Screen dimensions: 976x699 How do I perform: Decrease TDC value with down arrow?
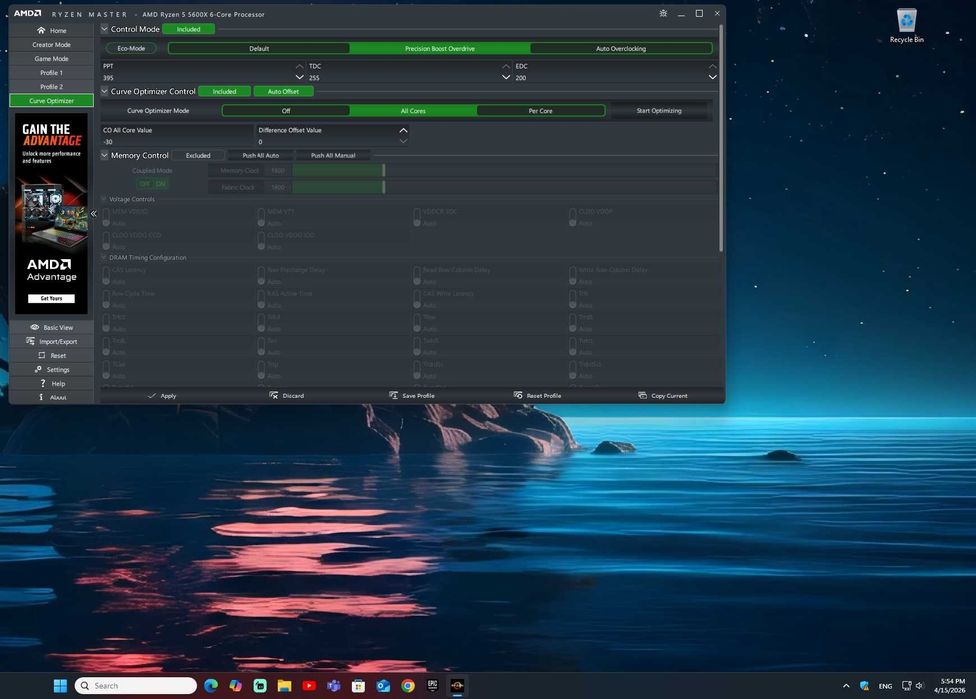tap(506, 77)
